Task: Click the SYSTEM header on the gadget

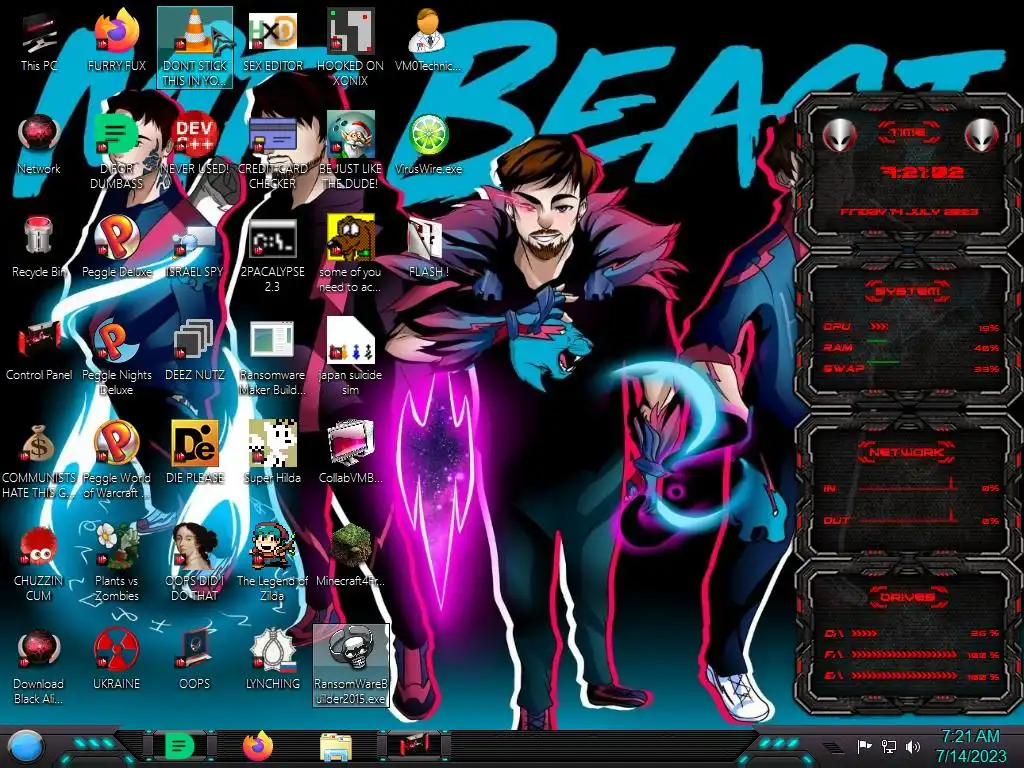Action: pyautogui.click(x=908, y=291)
